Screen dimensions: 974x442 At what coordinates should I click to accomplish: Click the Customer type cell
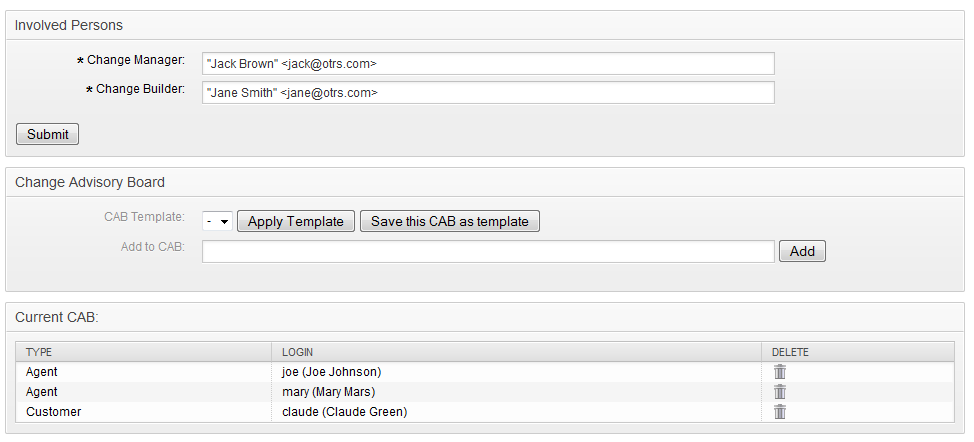pos(54,412)
